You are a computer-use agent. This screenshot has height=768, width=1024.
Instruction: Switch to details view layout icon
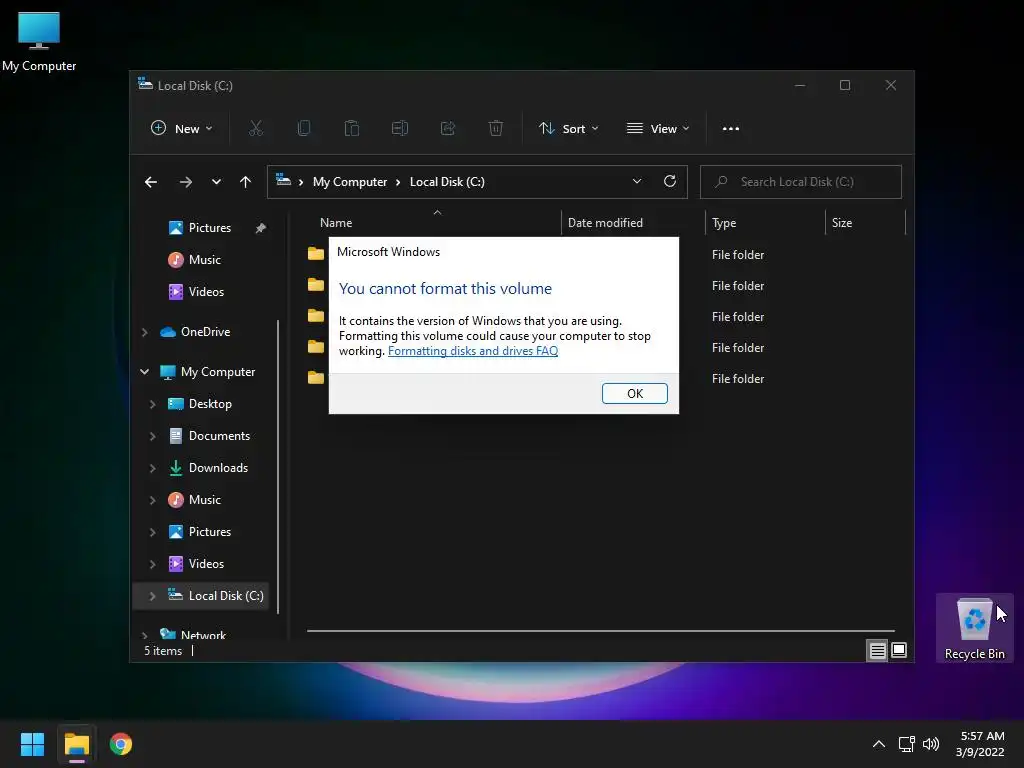point(877,650)
